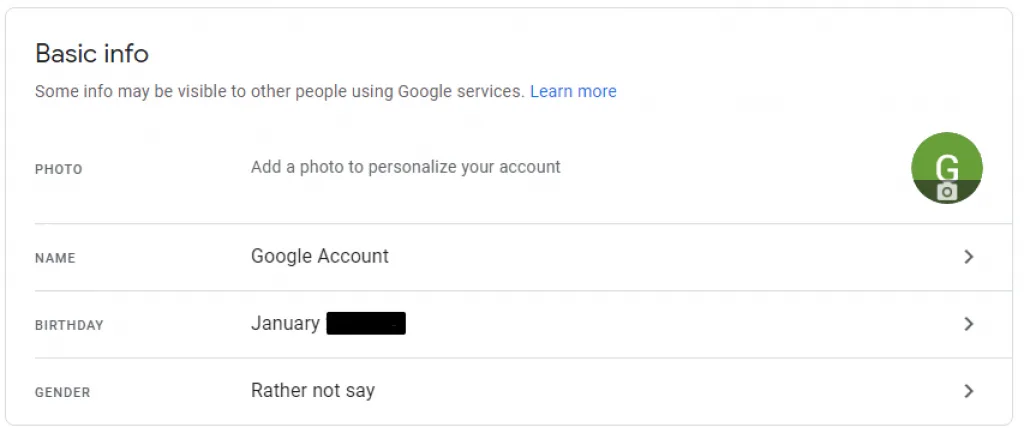Open the Learn more link
The width and height of the screenshot is (1024, 433).
coord(573,91)
